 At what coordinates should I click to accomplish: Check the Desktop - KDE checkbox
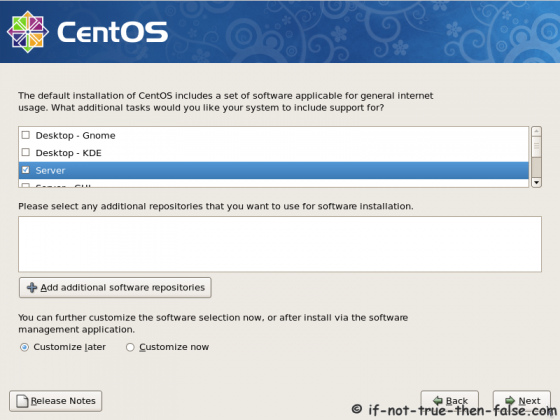coord(26,152)
